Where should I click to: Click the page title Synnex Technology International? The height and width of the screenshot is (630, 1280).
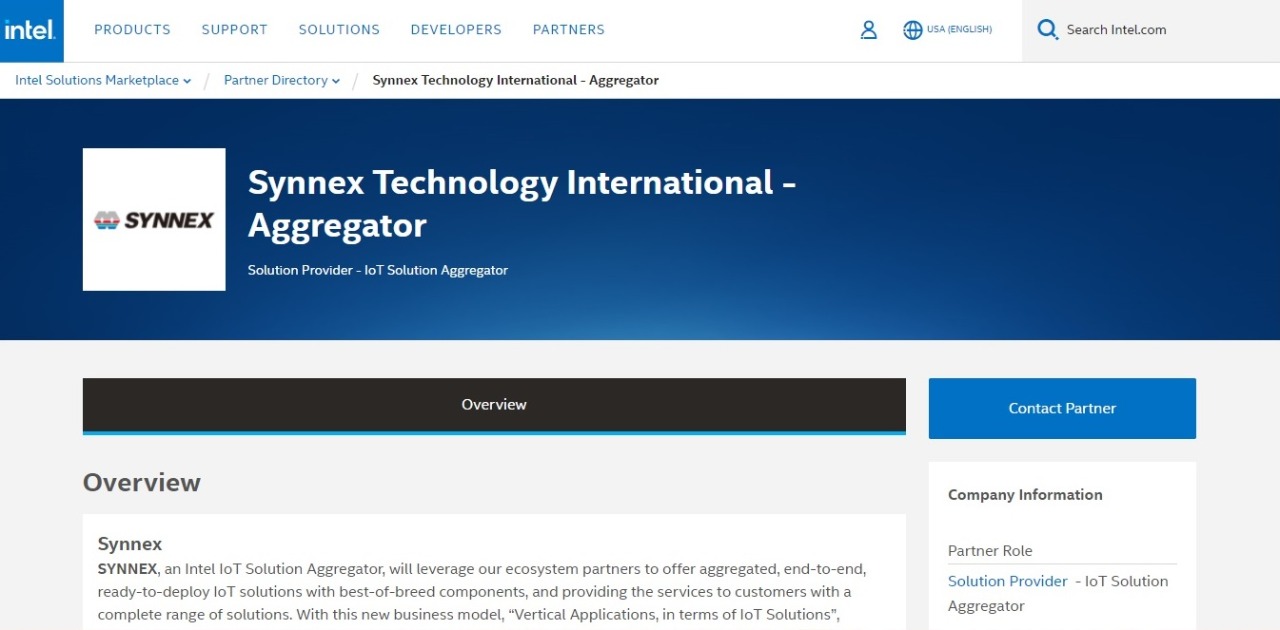tap(521, 204)
